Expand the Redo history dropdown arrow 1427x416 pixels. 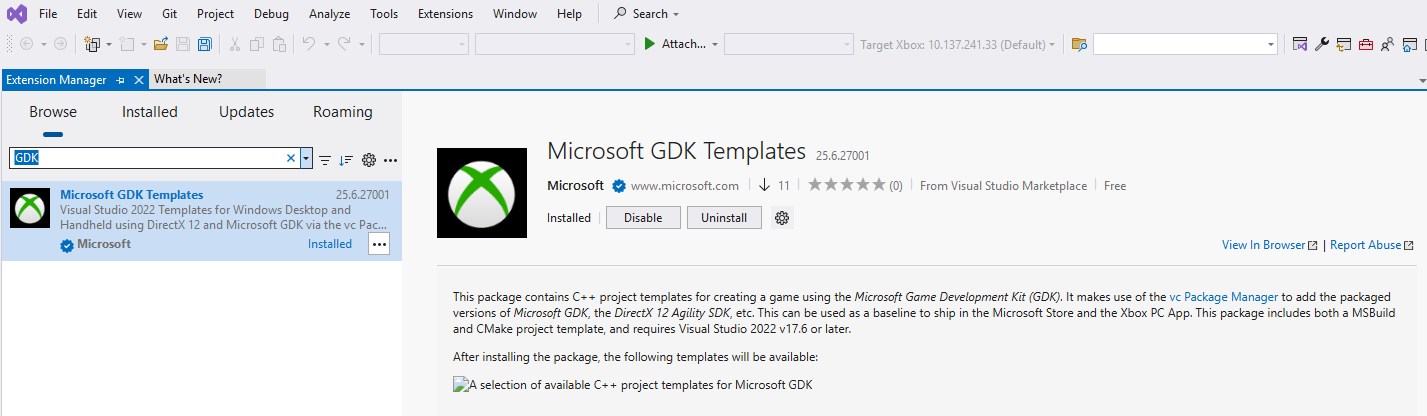pos(361,44)
